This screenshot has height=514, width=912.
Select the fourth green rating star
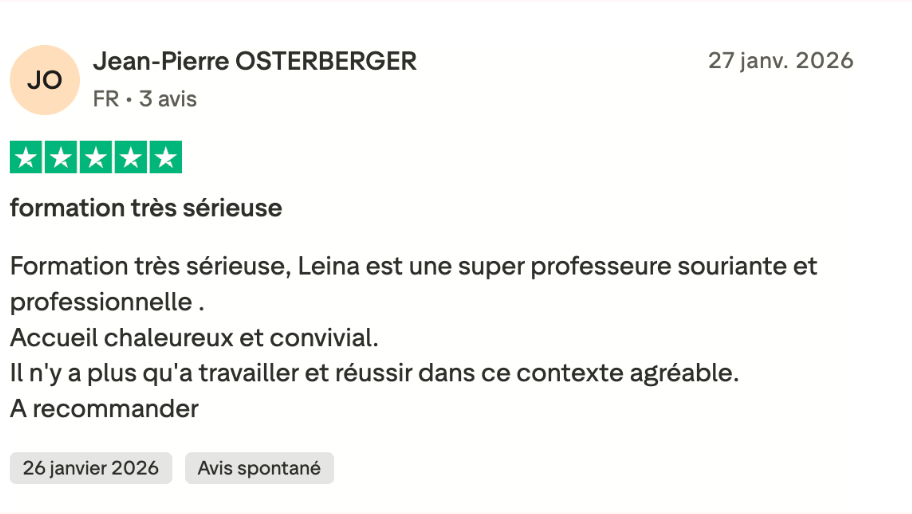click(131, 157)
